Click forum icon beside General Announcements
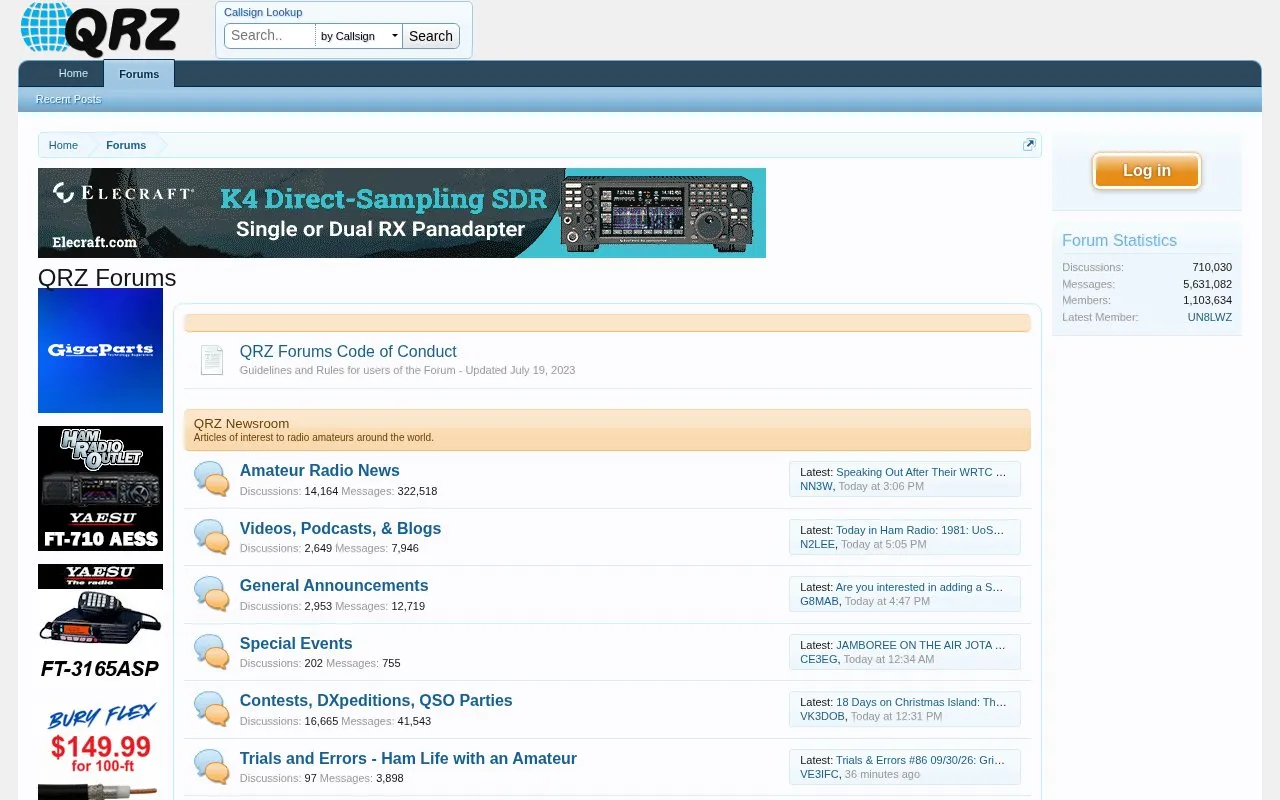This screenshot has width=1280, height=800. pos(211,594)
